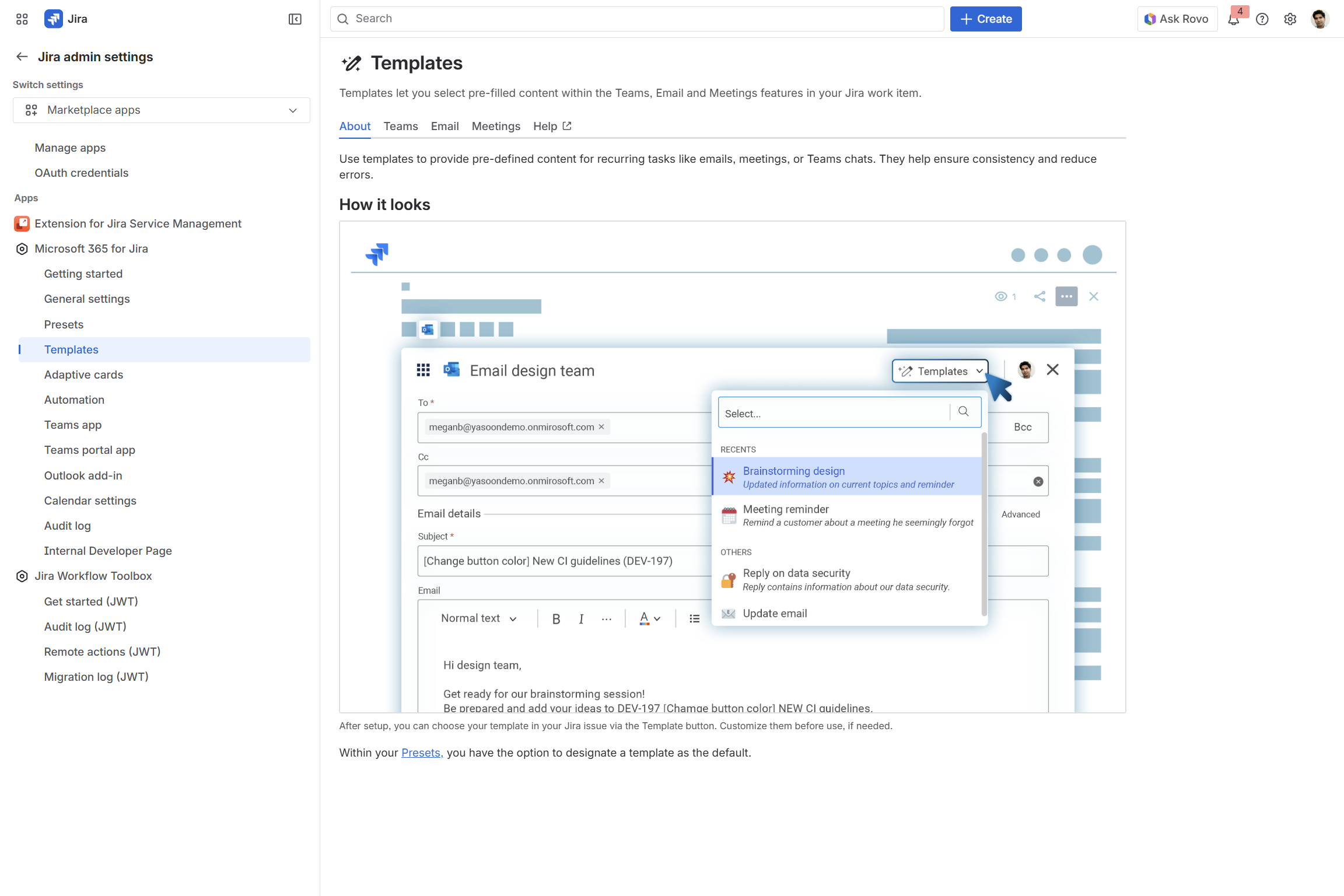Open Ask Rovo assistant

pos(1177,19)
